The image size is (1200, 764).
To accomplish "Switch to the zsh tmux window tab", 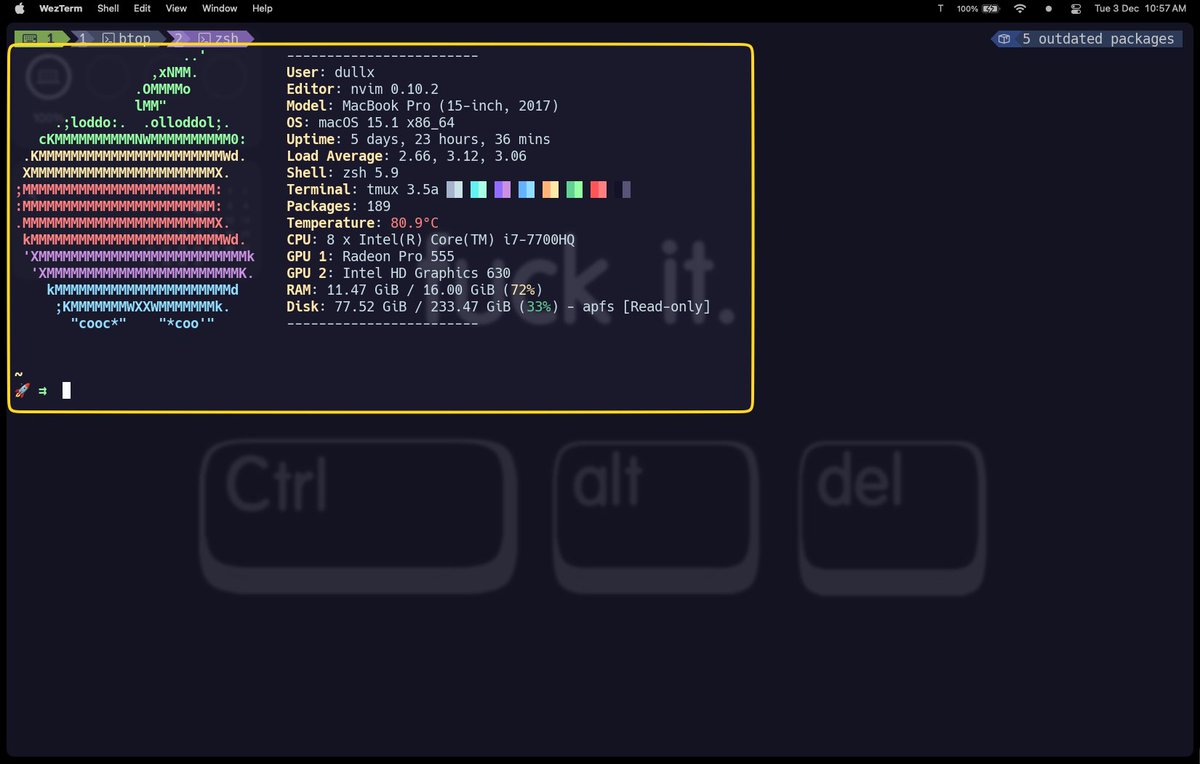I will click(211, 39).
